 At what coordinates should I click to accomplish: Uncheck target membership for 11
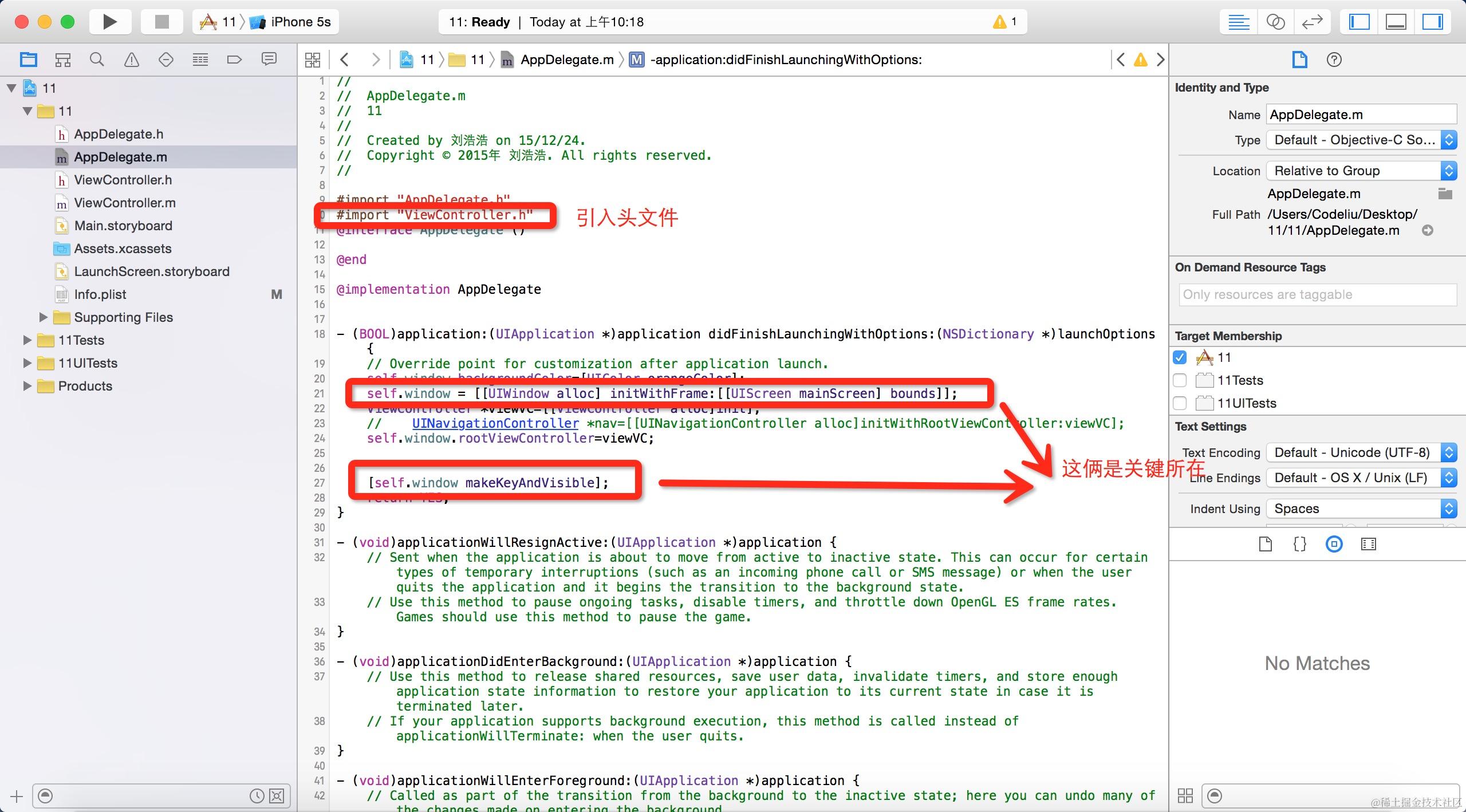click(x=1180, y=357)
